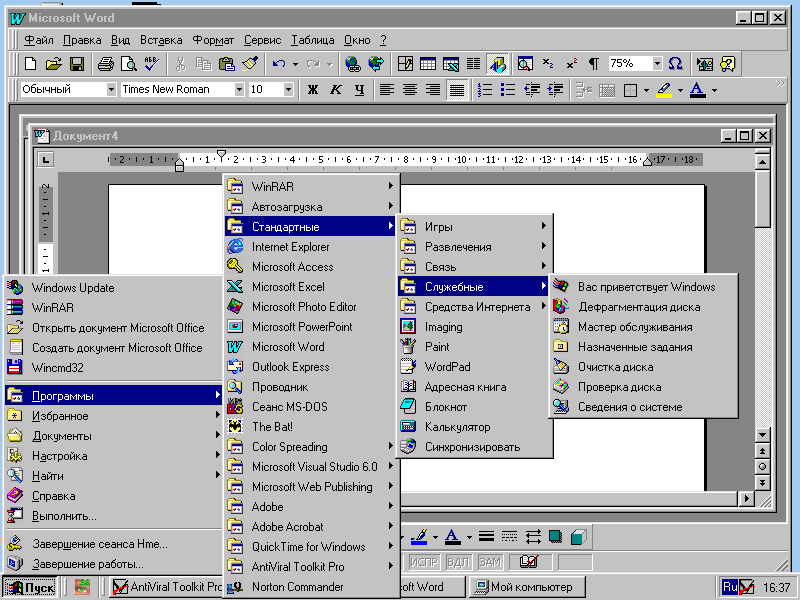Viewport: 800px width, 600px height.
Task: Click the Пуск start button
Action: (x=30, y=587)
